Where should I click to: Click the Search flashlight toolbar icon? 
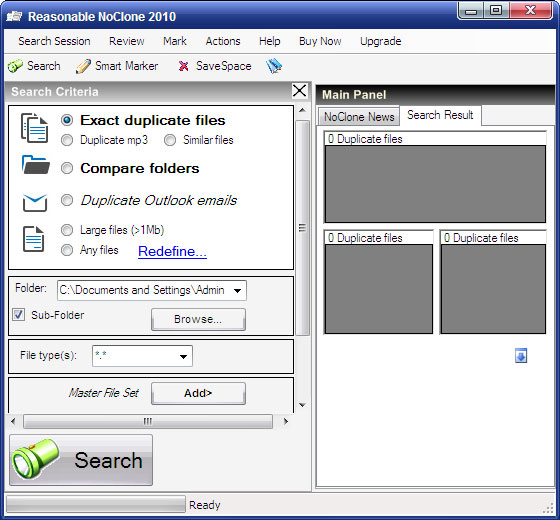click(15, 66)
